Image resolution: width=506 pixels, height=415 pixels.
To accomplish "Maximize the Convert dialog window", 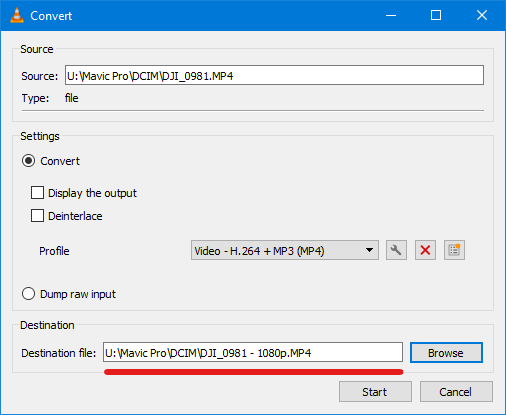I will [436, 15].
